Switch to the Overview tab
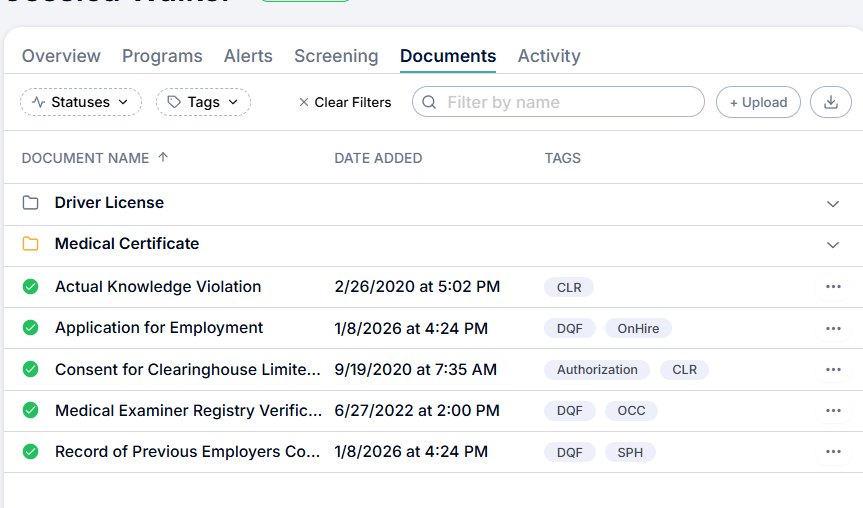The width and height of the screenshot is (863, 508). [61, 56]
